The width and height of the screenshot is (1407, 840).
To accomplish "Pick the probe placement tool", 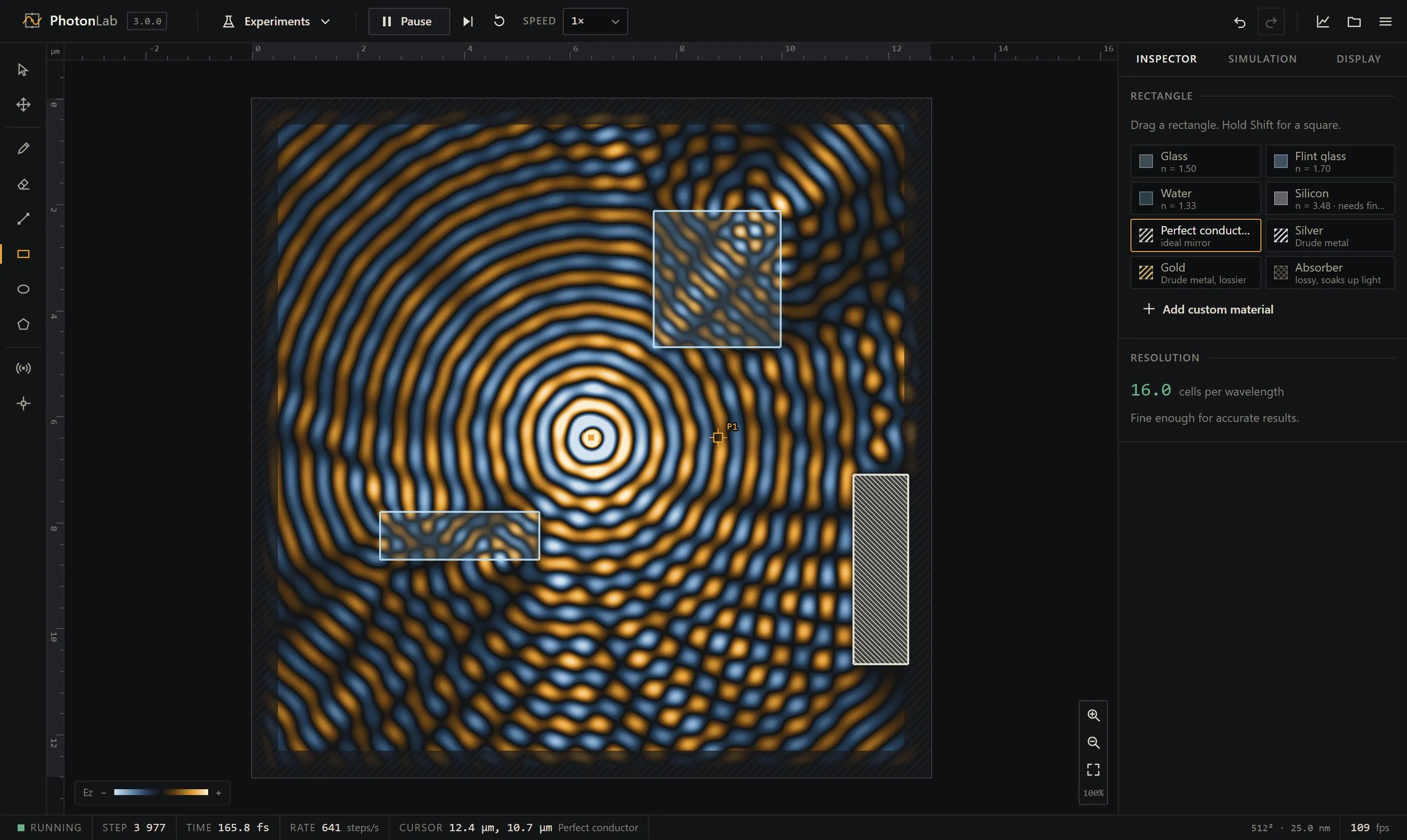I will coord(23,403).
